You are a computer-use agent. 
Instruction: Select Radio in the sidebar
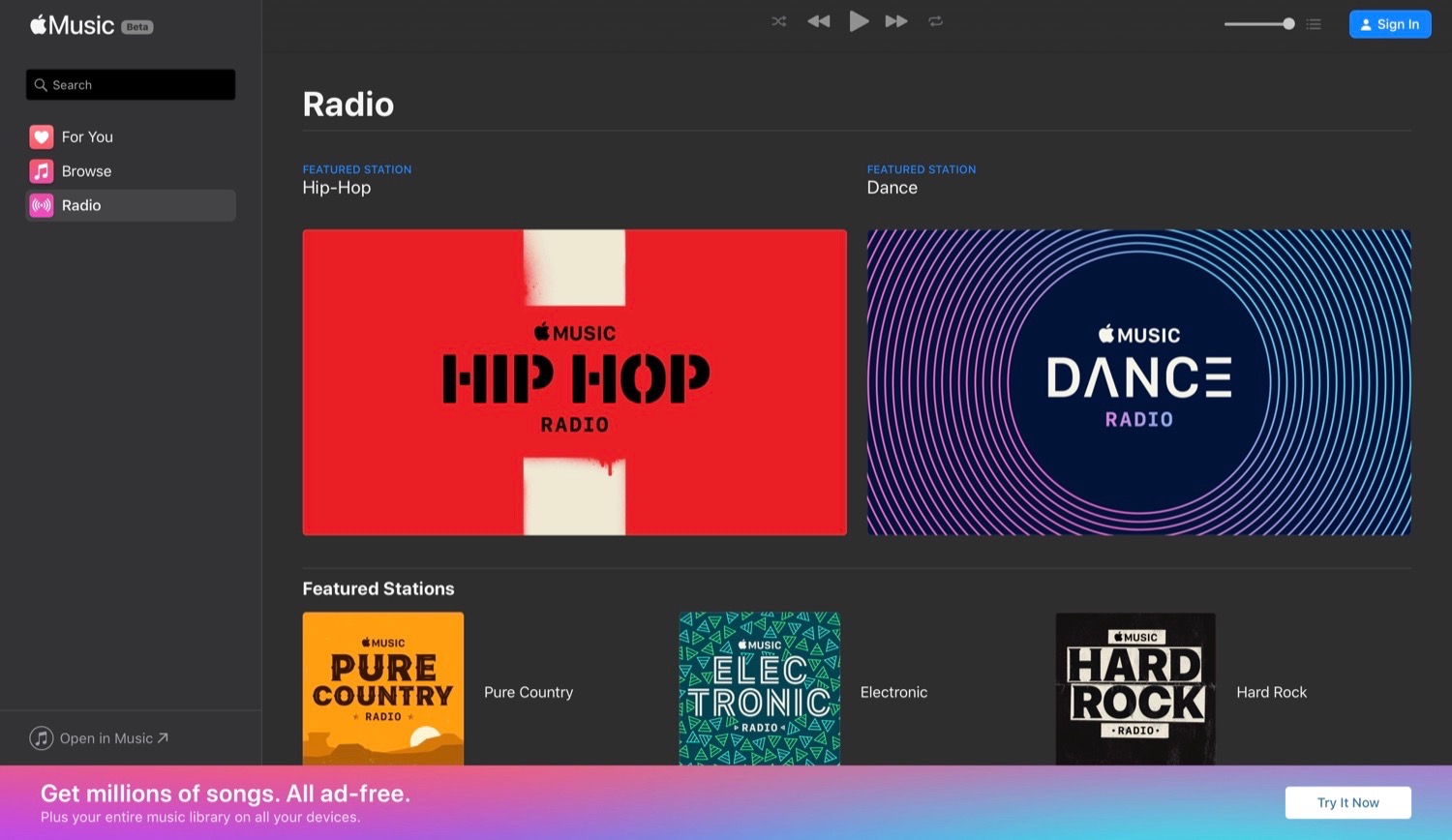click(131, 205)
